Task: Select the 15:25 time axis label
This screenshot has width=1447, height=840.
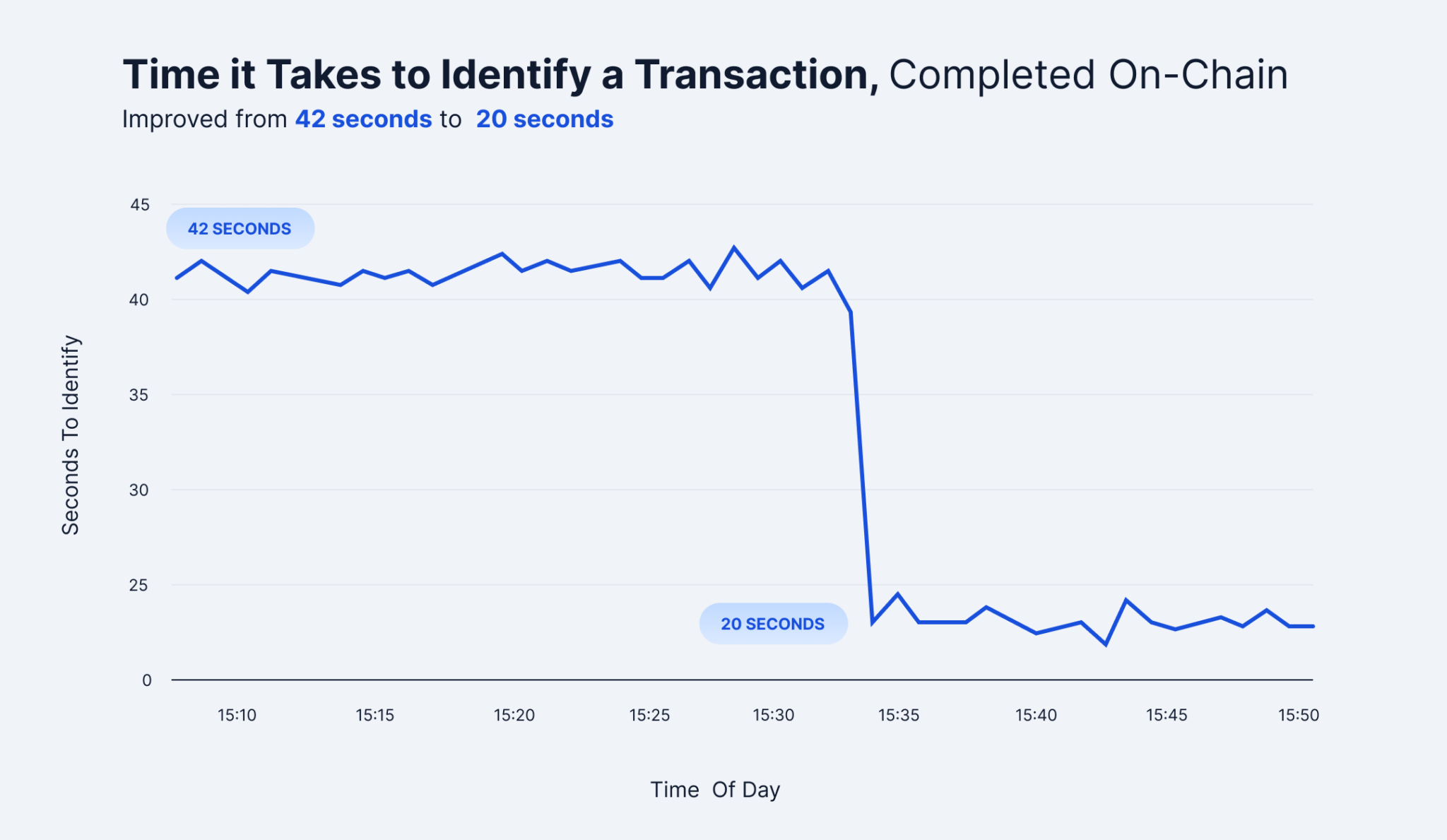Action: (x=649, y=715)
